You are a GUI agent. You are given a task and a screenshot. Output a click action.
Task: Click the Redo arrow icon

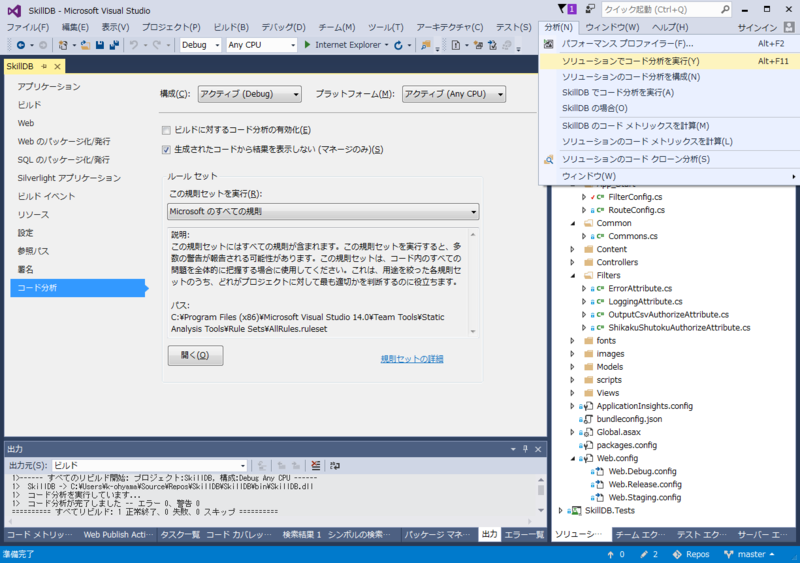157,45
